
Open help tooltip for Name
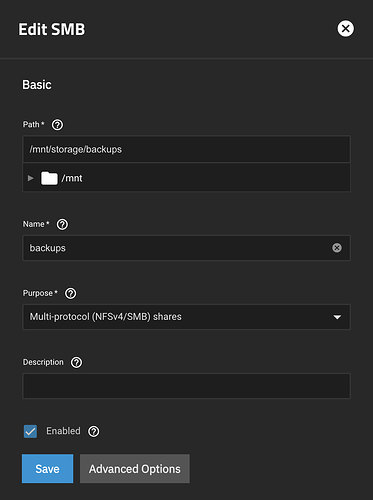(62, 224)
